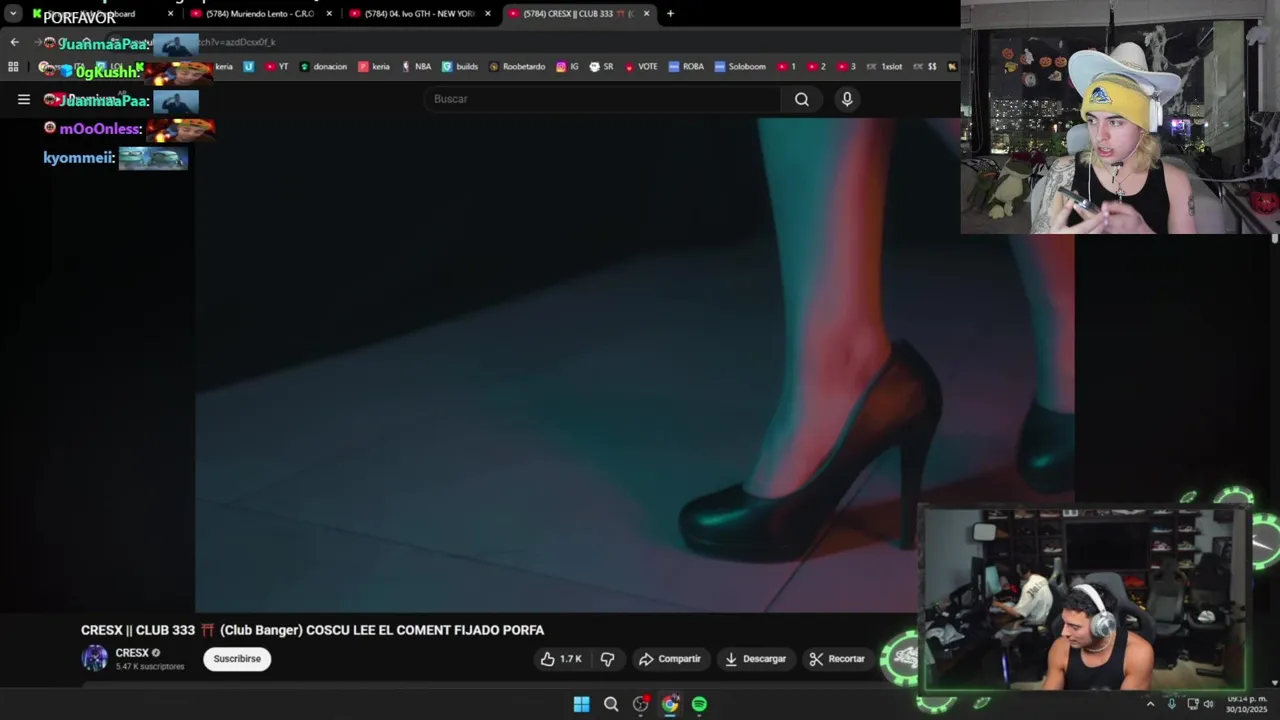
Task: Click the YouTube search magnifier button
Action: pos(802,99)
